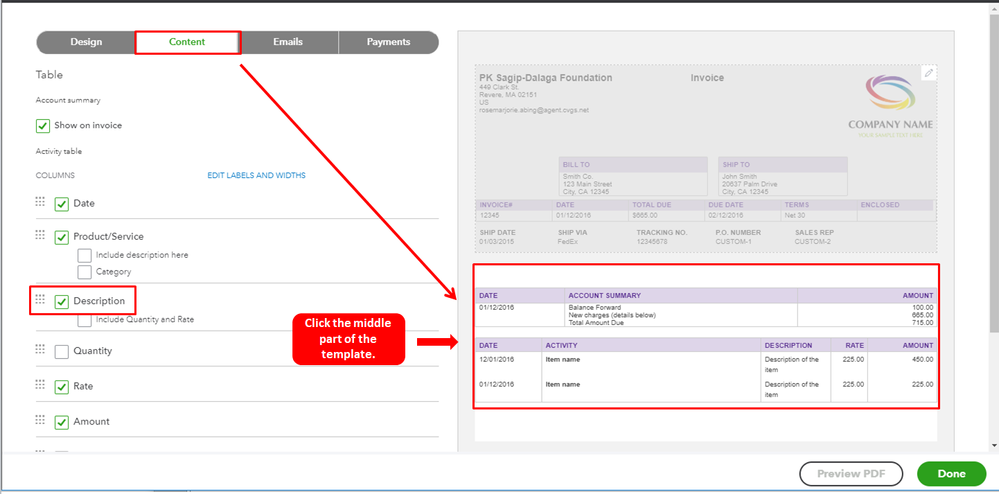The height and width of the screenshot is (494, 999).
Task: Toggle the Product/Service checkbox
Action: 62,237
